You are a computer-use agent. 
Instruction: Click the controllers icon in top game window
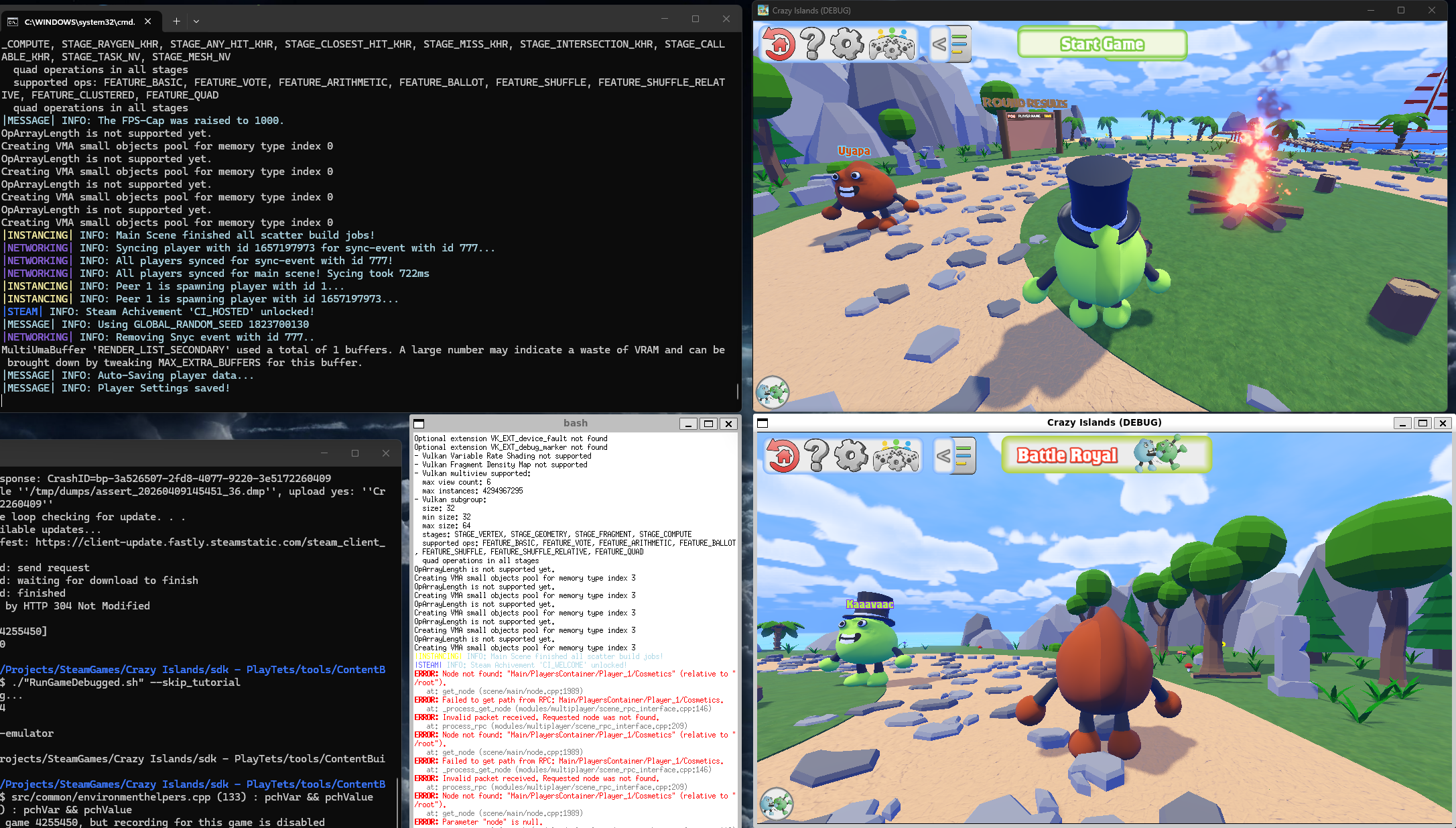click(x=891, y=46)
